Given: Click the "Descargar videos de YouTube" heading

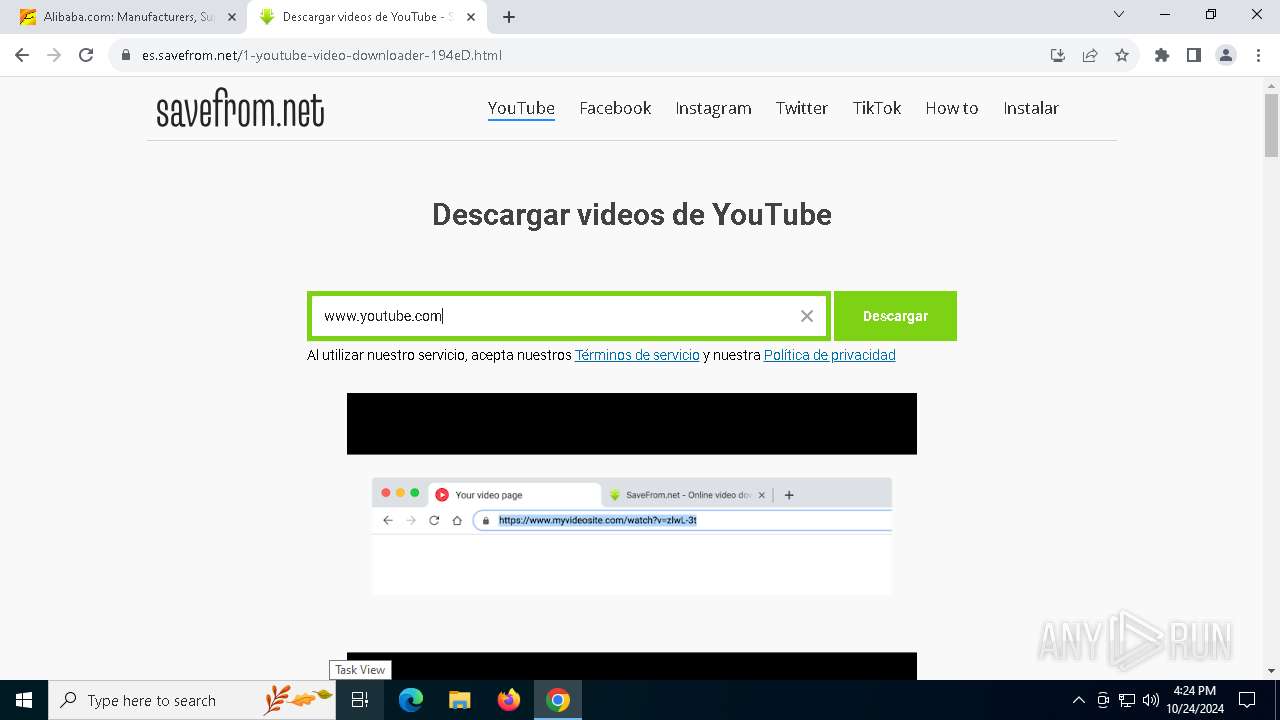Looking at the screenshot, I should 632,214.
